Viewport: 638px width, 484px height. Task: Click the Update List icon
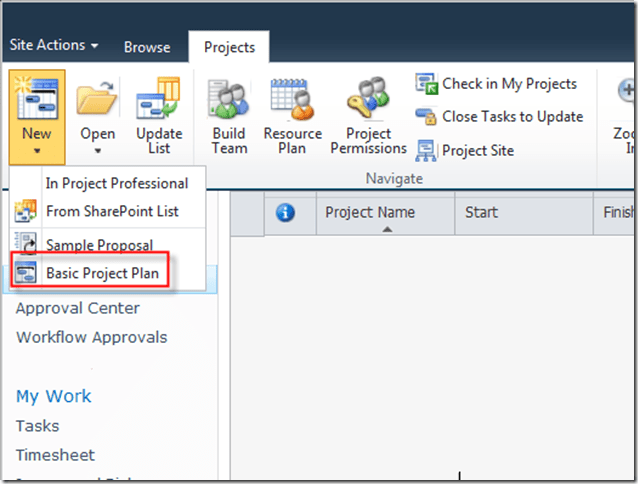pos(159,100)
